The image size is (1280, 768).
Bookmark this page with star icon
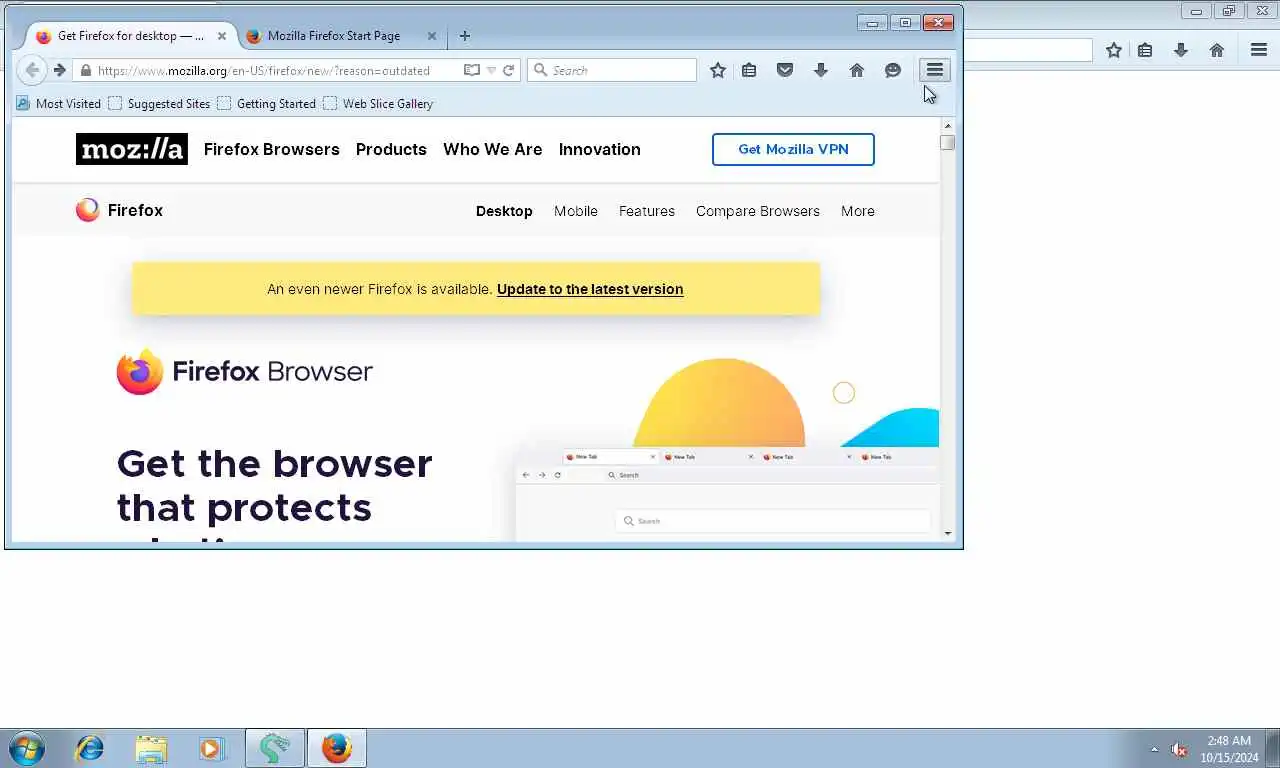point(718,70)
